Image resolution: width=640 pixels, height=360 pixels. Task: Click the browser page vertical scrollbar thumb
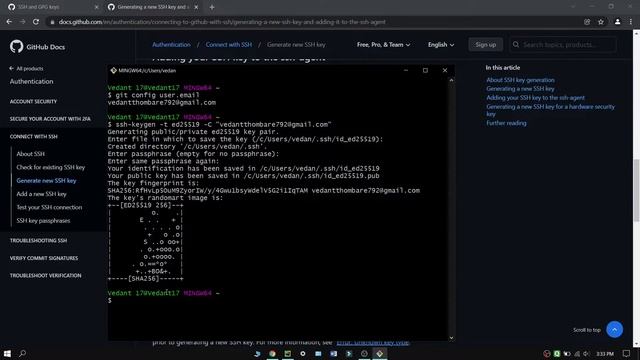pyautogui.click(x=636, y=191)
